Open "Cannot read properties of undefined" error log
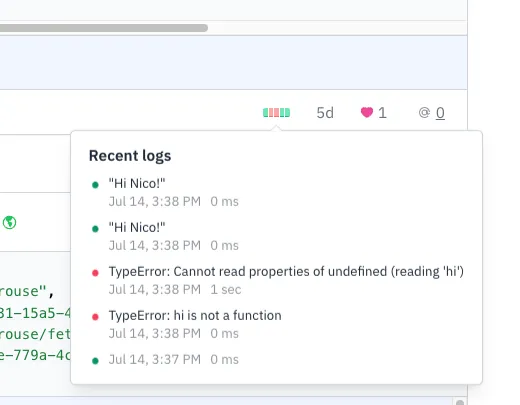 pyautogui.click(x=277, y=280)
